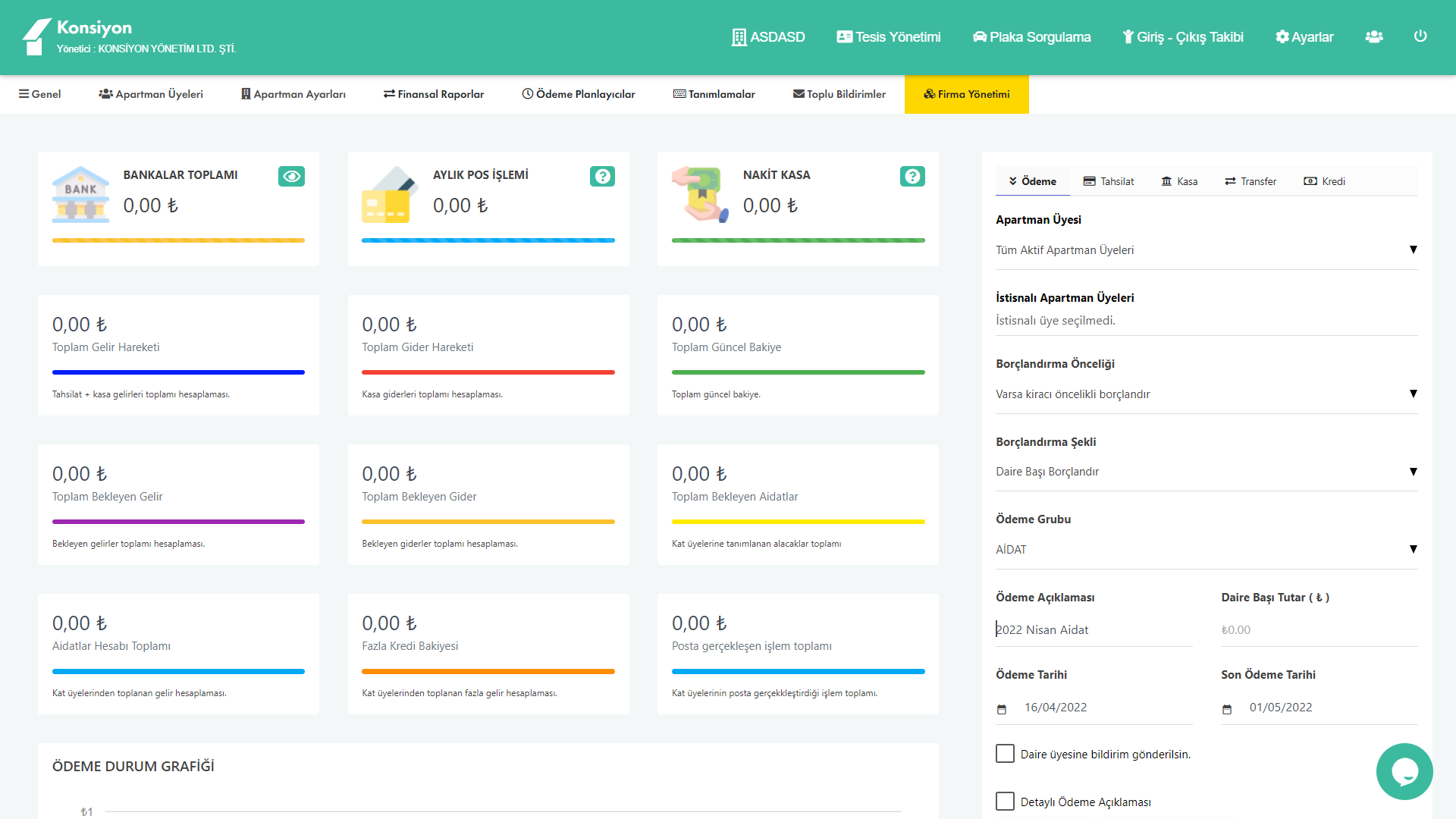Screen dimensions: 1456x819
Task: Click calendar icon beside Ödeme Tarihi
Action: coord(1002,709)
